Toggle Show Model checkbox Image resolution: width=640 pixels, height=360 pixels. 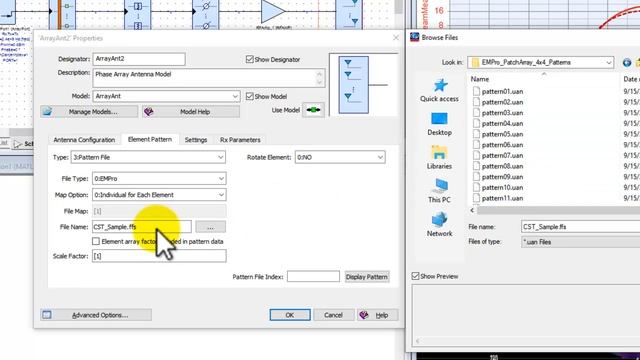[x=250, y=96]
